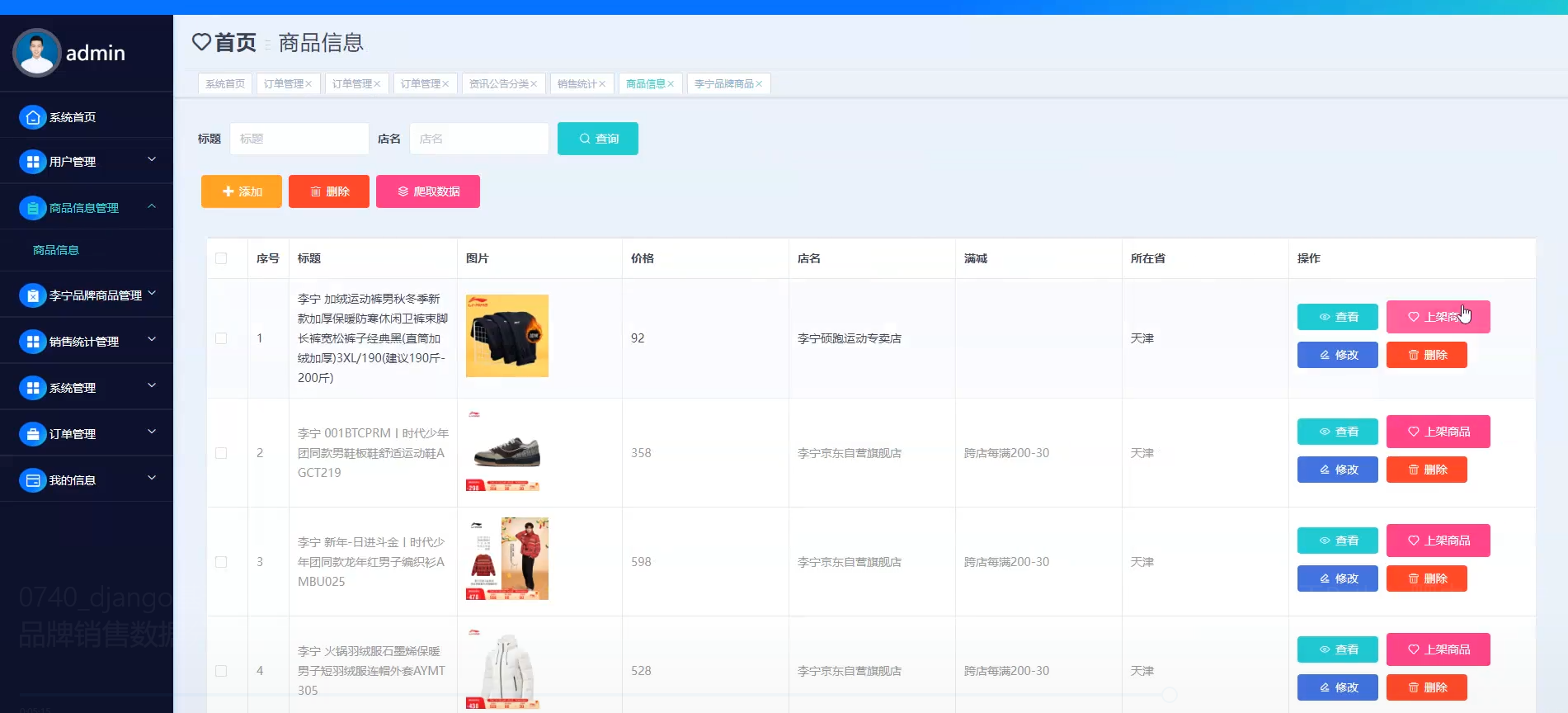Open the white down jacket thumbnail
Viewport: 1568px width, 713px height.
(x=507, y=668)
